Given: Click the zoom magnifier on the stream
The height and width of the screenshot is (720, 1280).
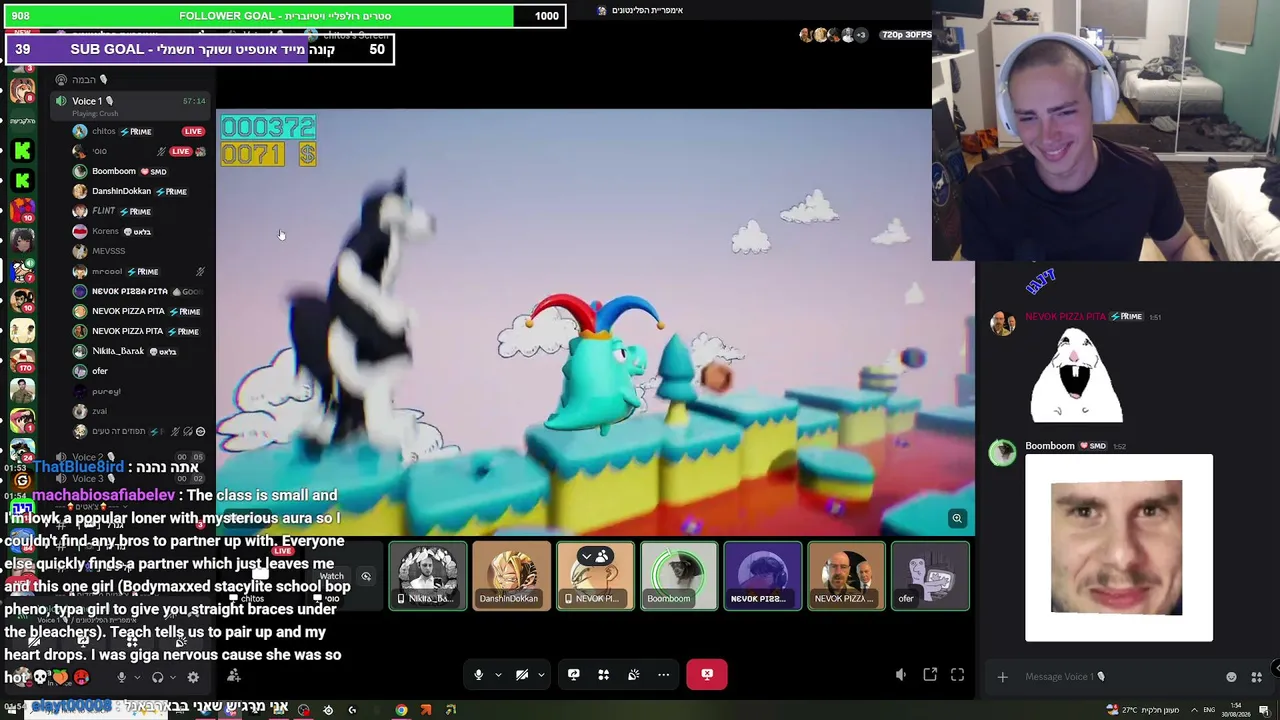Looking at the screenshot, I should (x=957, y=518).
